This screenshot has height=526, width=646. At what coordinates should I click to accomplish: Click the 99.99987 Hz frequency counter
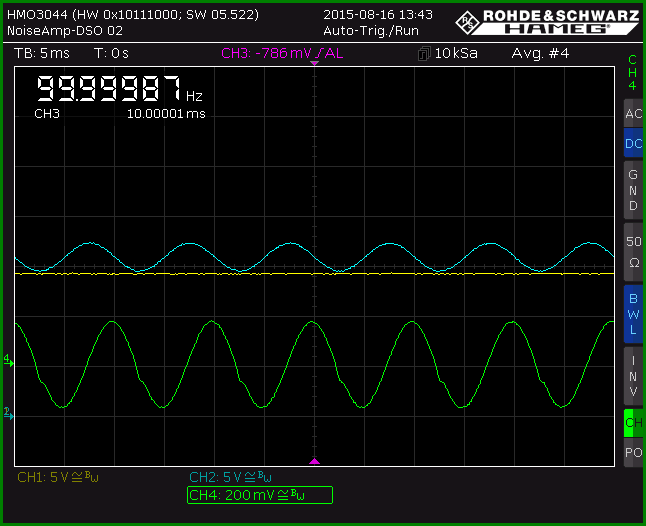coord(119,89)
